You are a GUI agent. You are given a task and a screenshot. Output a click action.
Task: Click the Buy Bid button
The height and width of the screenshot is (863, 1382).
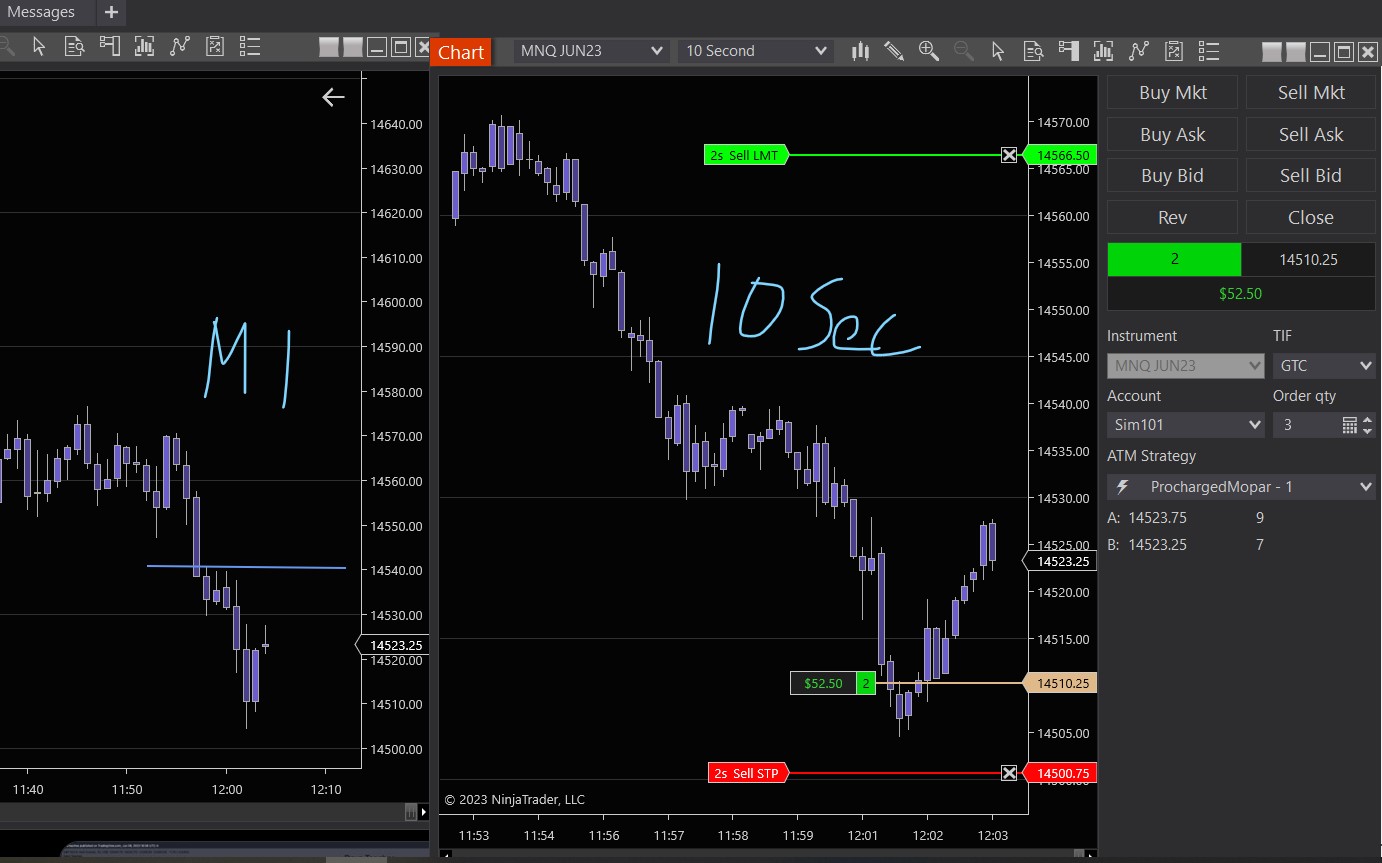pyautogui.click(x=1172, y=175)
